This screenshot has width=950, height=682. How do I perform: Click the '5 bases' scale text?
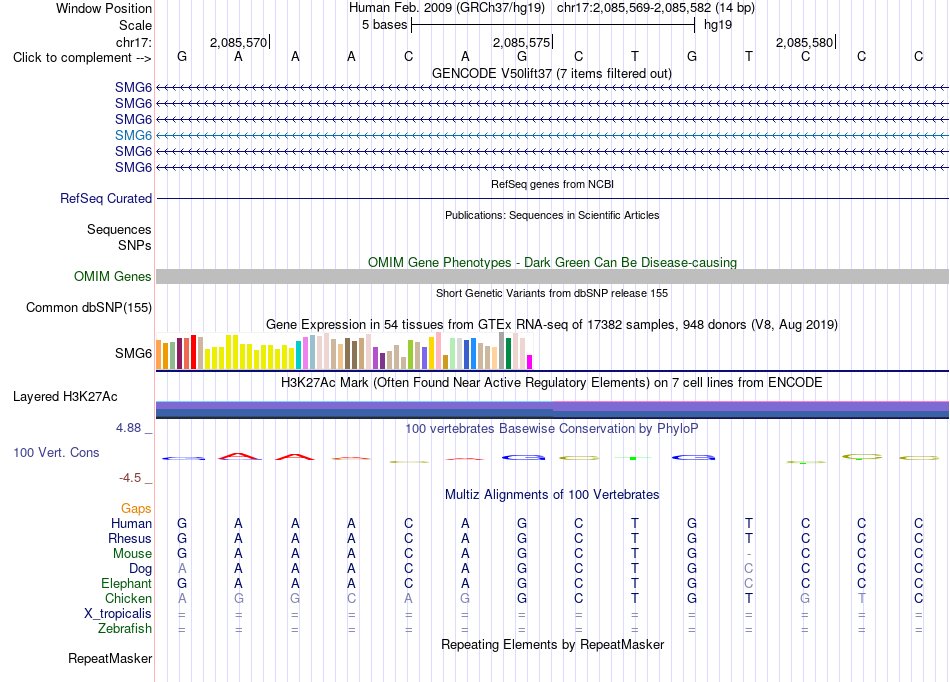(x=385, y=25)
